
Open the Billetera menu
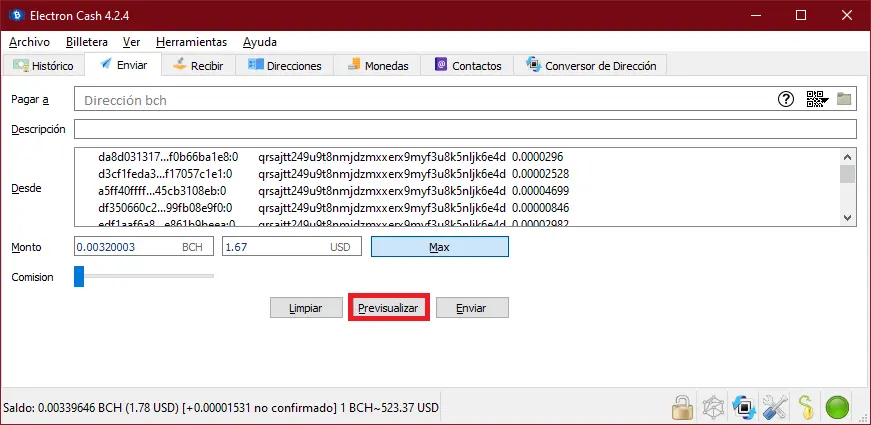[87, 42]
